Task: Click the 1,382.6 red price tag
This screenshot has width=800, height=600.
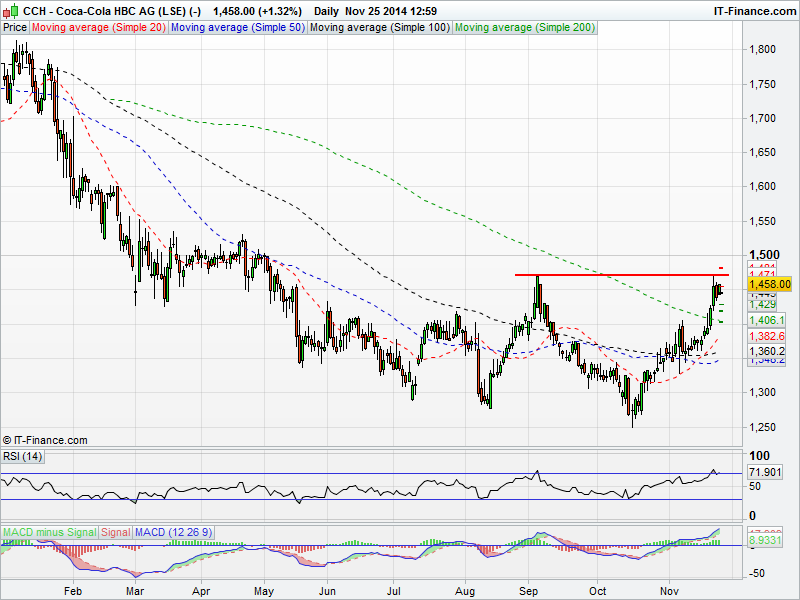Action: 766,337
